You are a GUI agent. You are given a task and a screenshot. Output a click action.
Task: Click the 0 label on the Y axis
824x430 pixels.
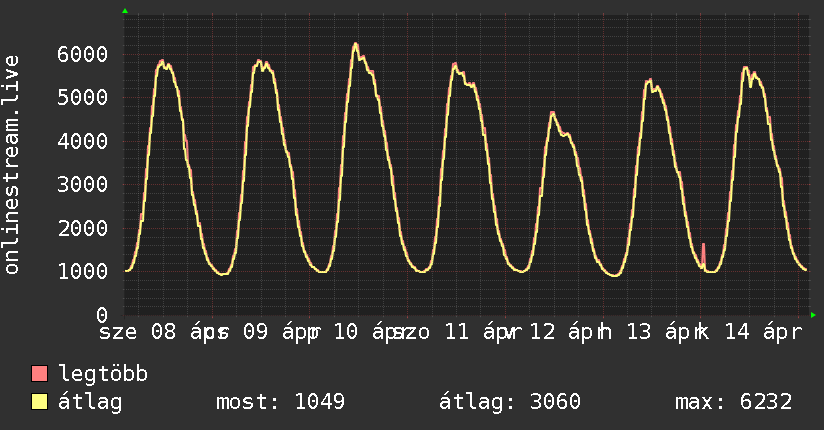pos(102,314)
